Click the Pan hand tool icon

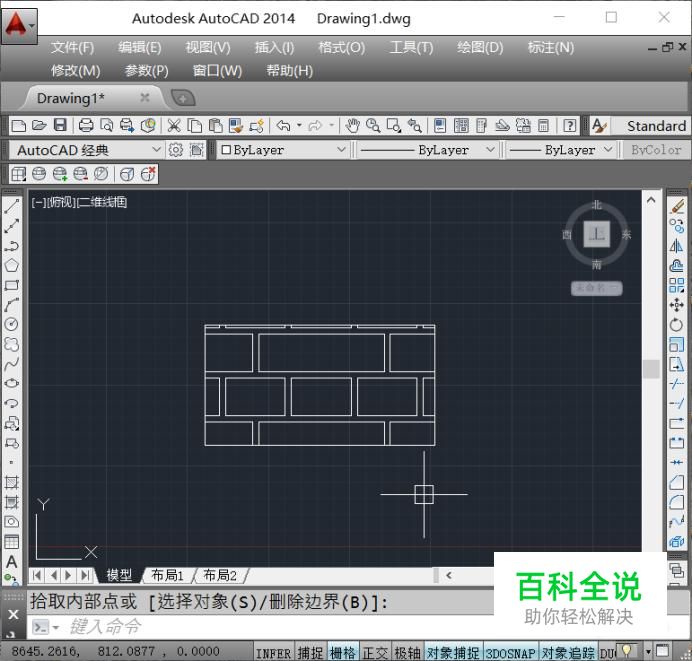click(352, 126)
